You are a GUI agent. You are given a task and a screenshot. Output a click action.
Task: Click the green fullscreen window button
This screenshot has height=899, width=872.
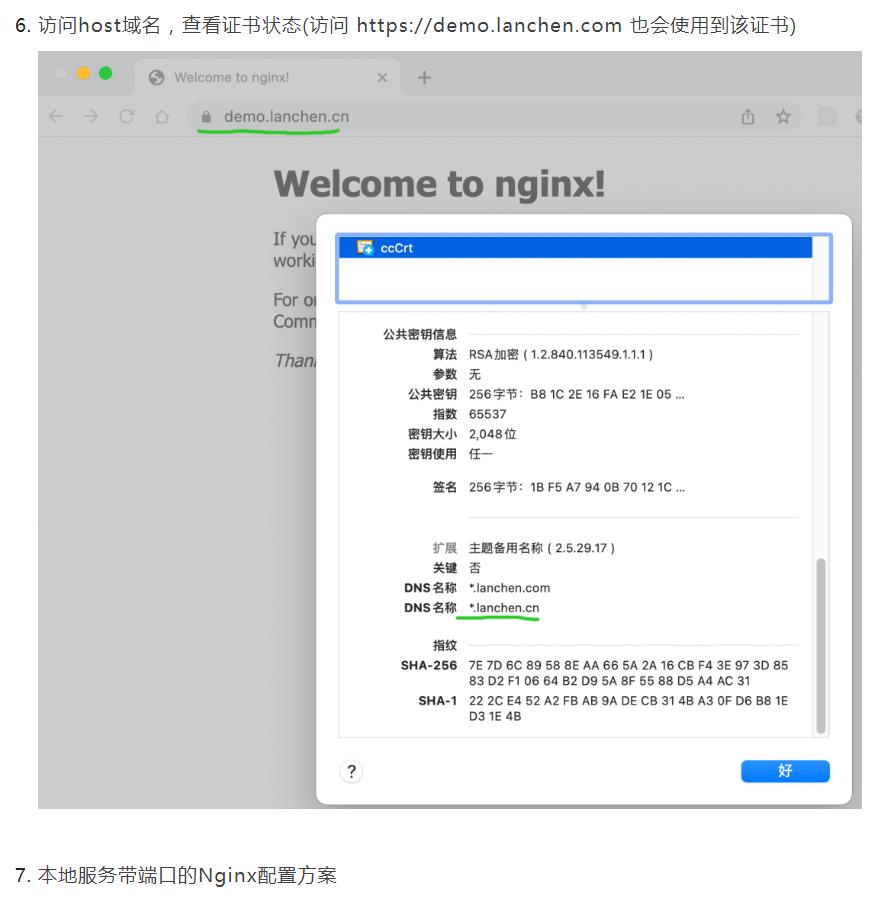coord(105,73)
